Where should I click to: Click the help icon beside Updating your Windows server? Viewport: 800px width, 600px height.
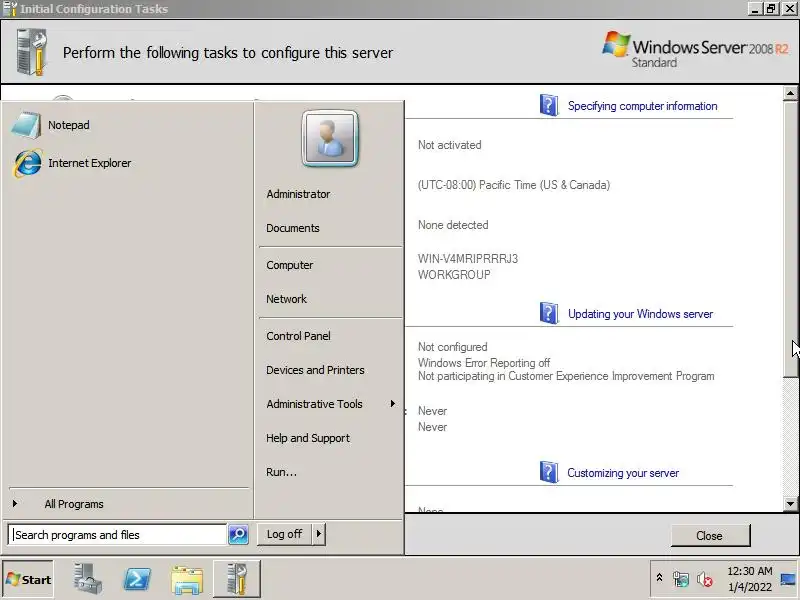(549, 313)
